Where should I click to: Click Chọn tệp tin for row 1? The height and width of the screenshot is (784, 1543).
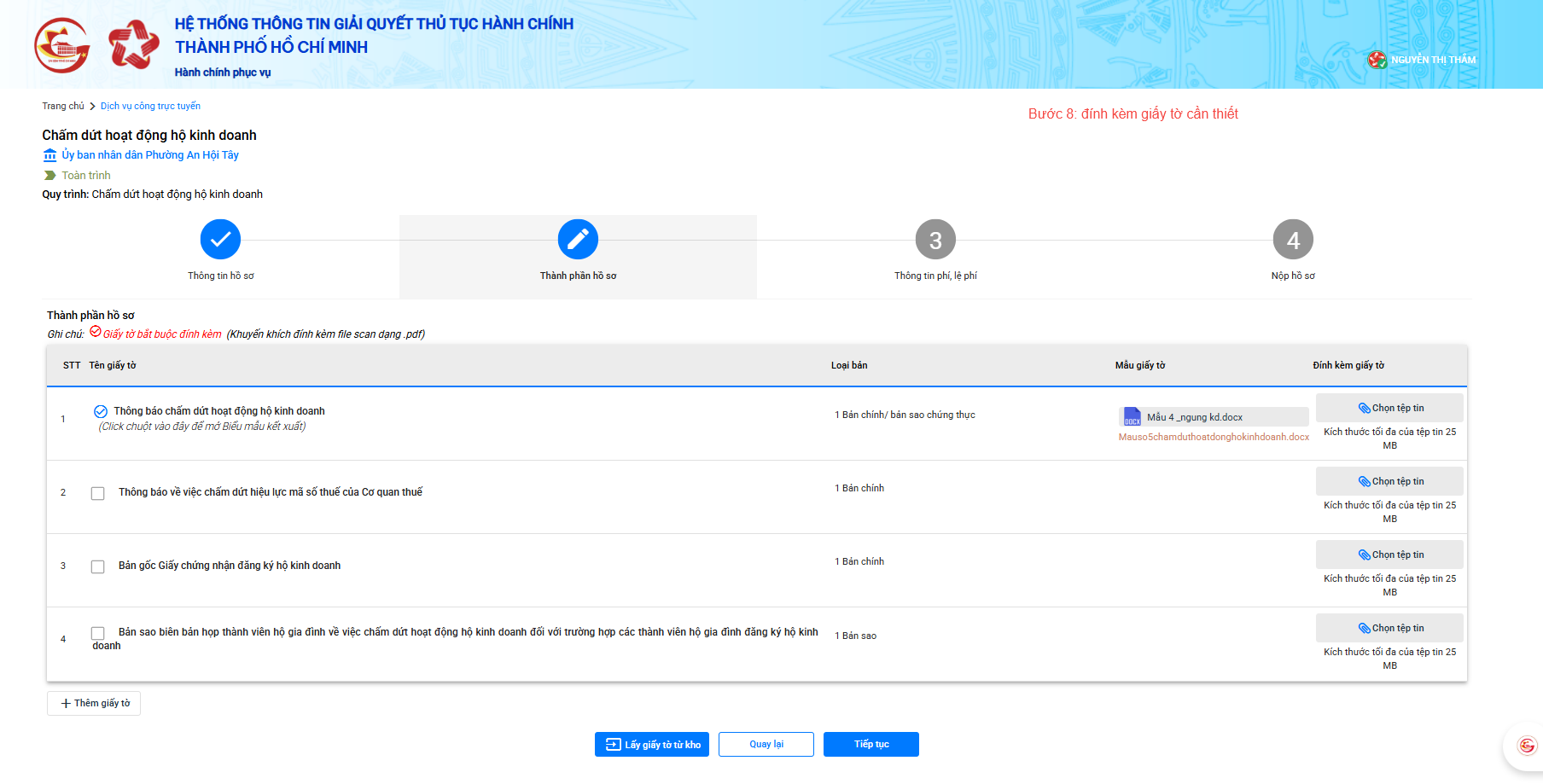[x=1389, y=408]
